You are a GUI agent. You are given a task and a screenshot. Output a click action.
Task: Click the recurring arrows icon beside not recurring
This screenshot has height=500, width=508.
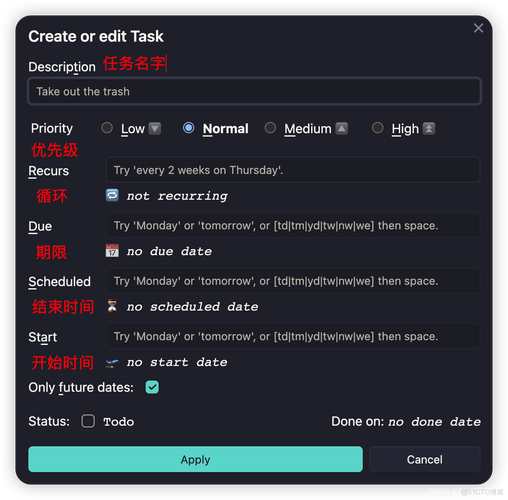(x=112, y=195)
